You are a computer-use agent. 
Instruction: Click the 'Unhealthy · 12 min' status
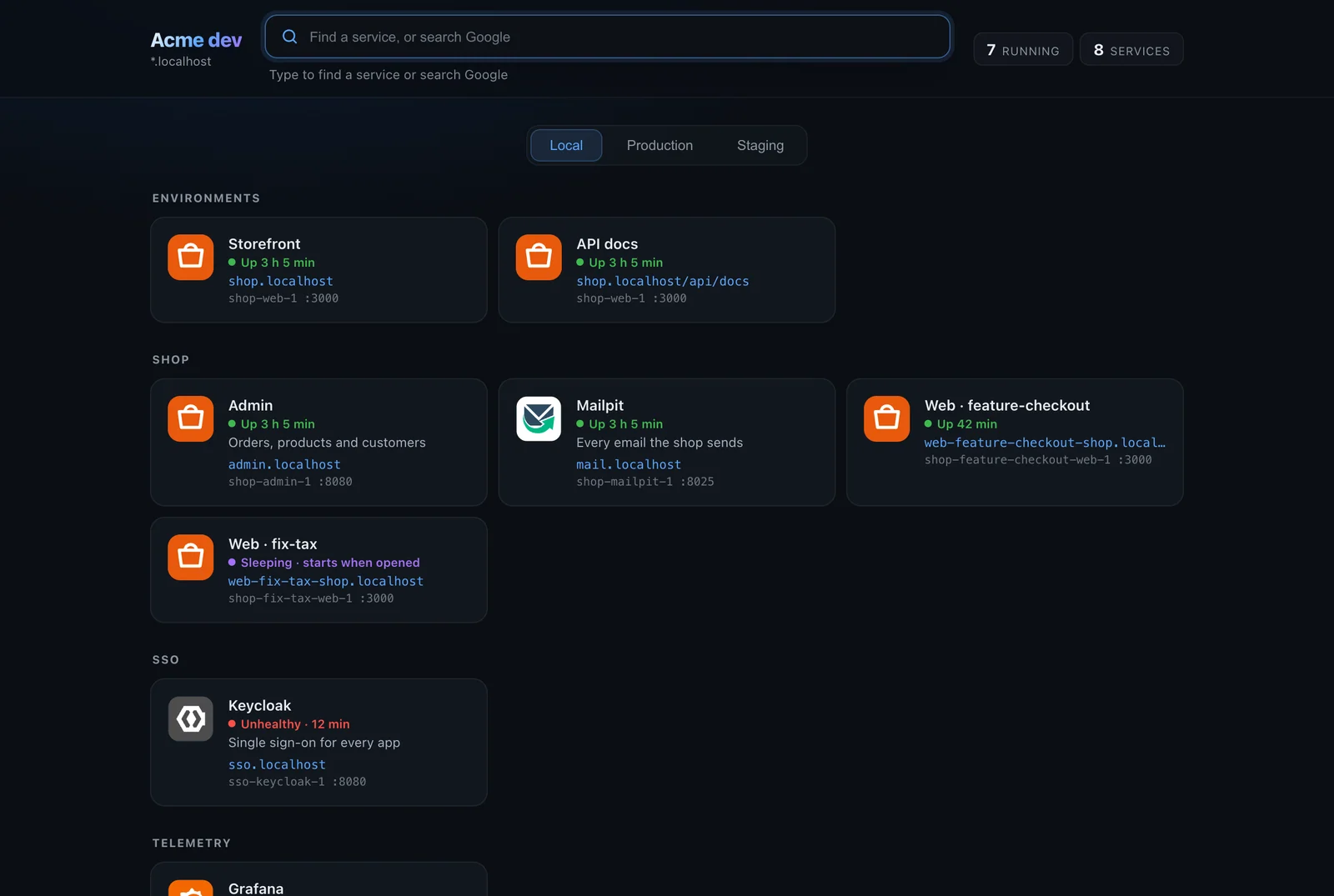289,724
